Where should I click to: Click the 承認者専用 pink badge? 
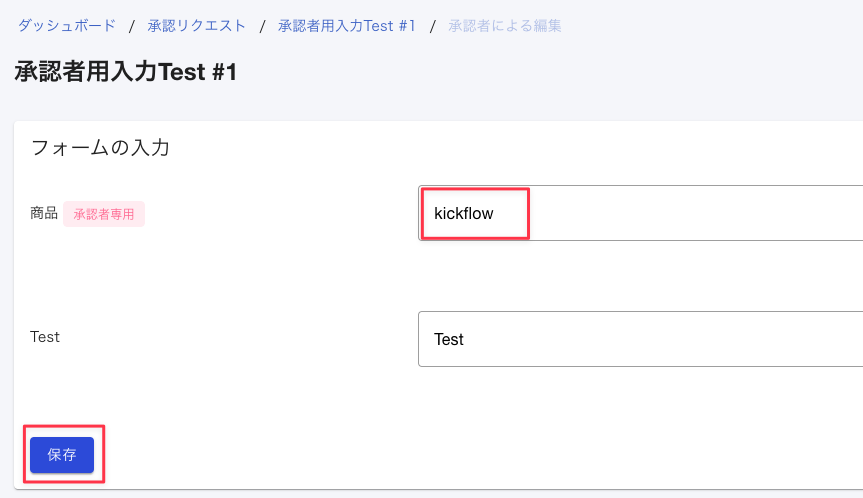pos(104,214)
